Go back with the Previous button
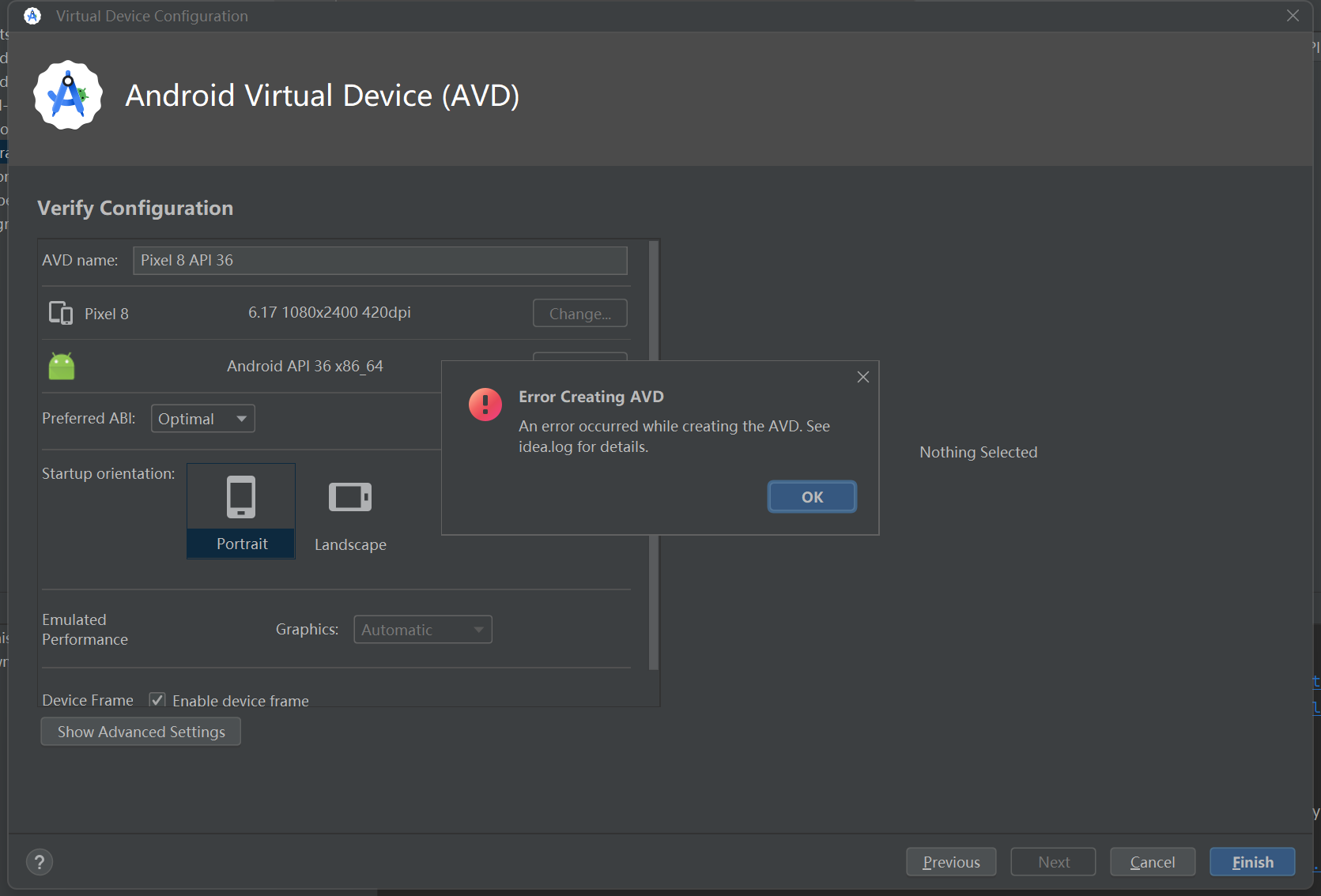Image resolution: width=1321 pixels, height=896 pixels. pos(951,862)
